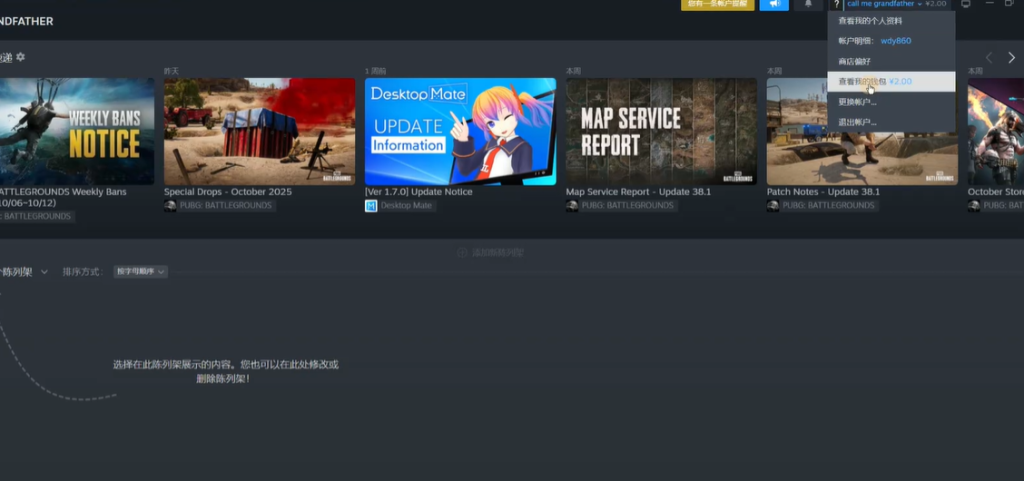Choose 退出帐户... in the account menu
The height and width of the screenshot is (481, 1024).
click(858, 122)
